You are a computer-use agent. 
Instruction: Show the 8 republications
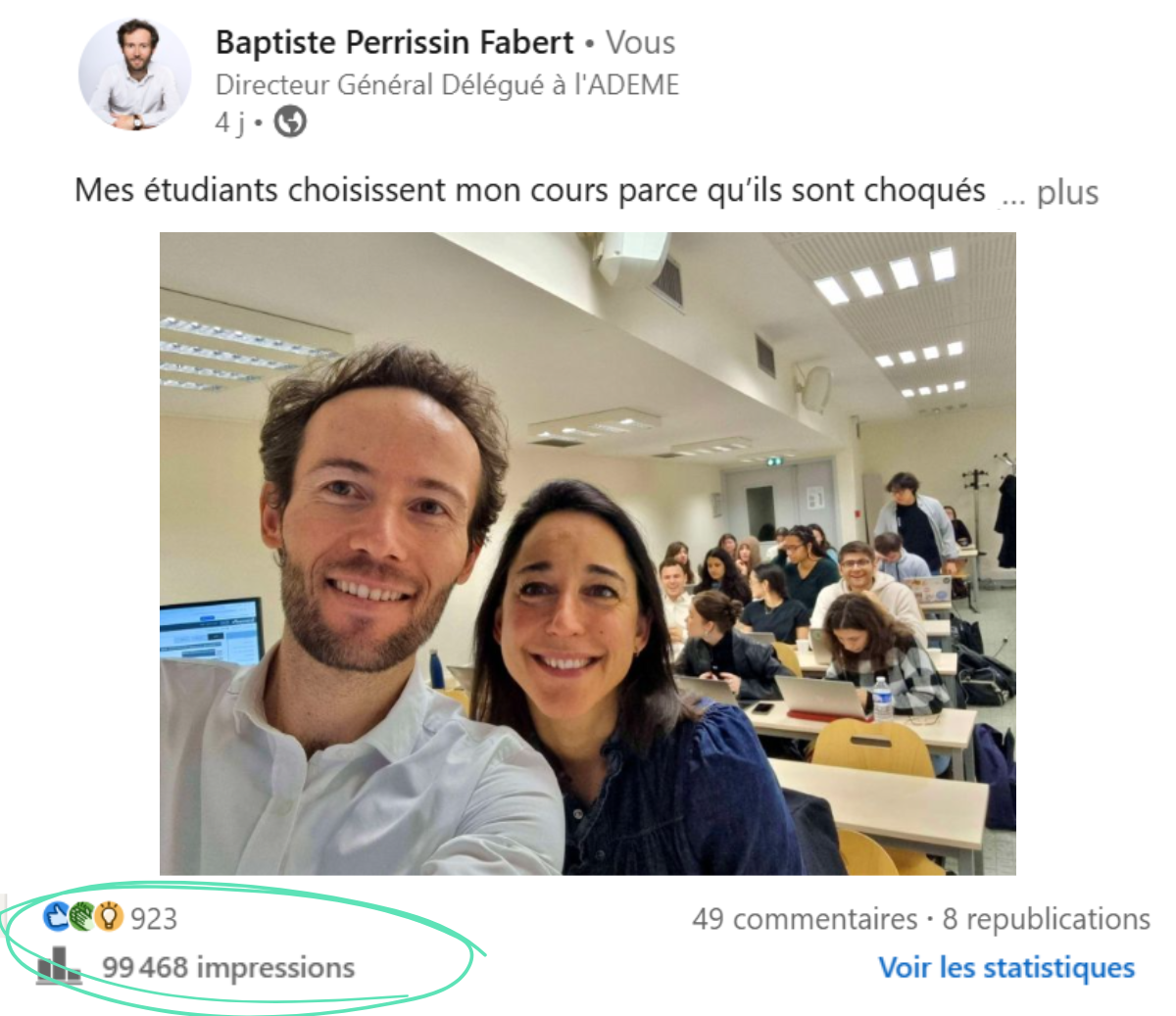[1046, 919]
